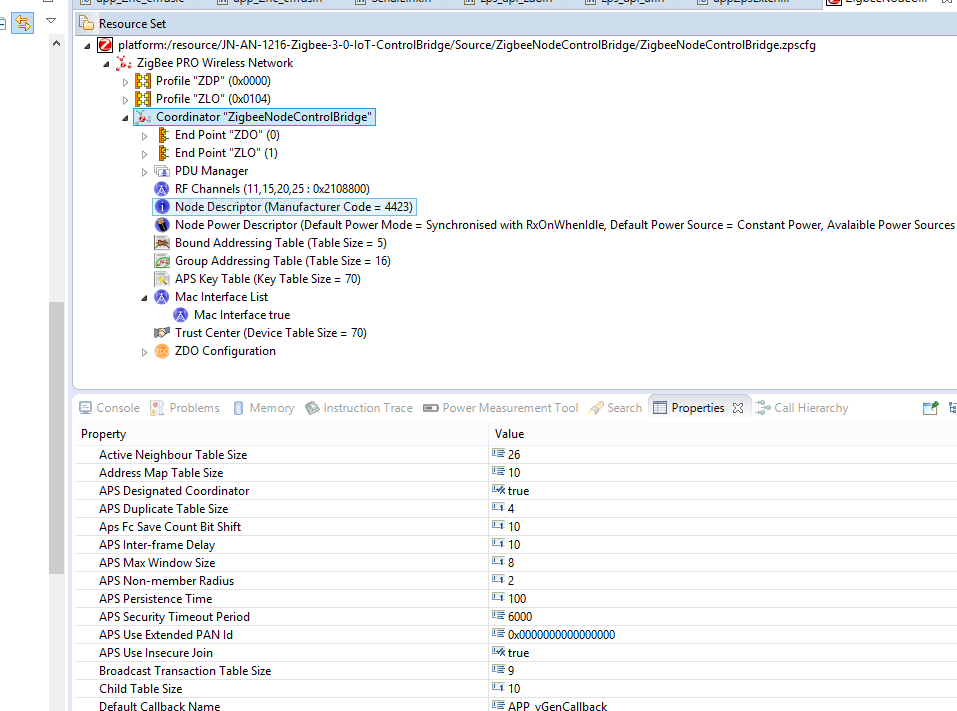Click the ZigBee PRO Wireless Network icon
Viewport: 957px width, 711px height.
coord(124,63)
